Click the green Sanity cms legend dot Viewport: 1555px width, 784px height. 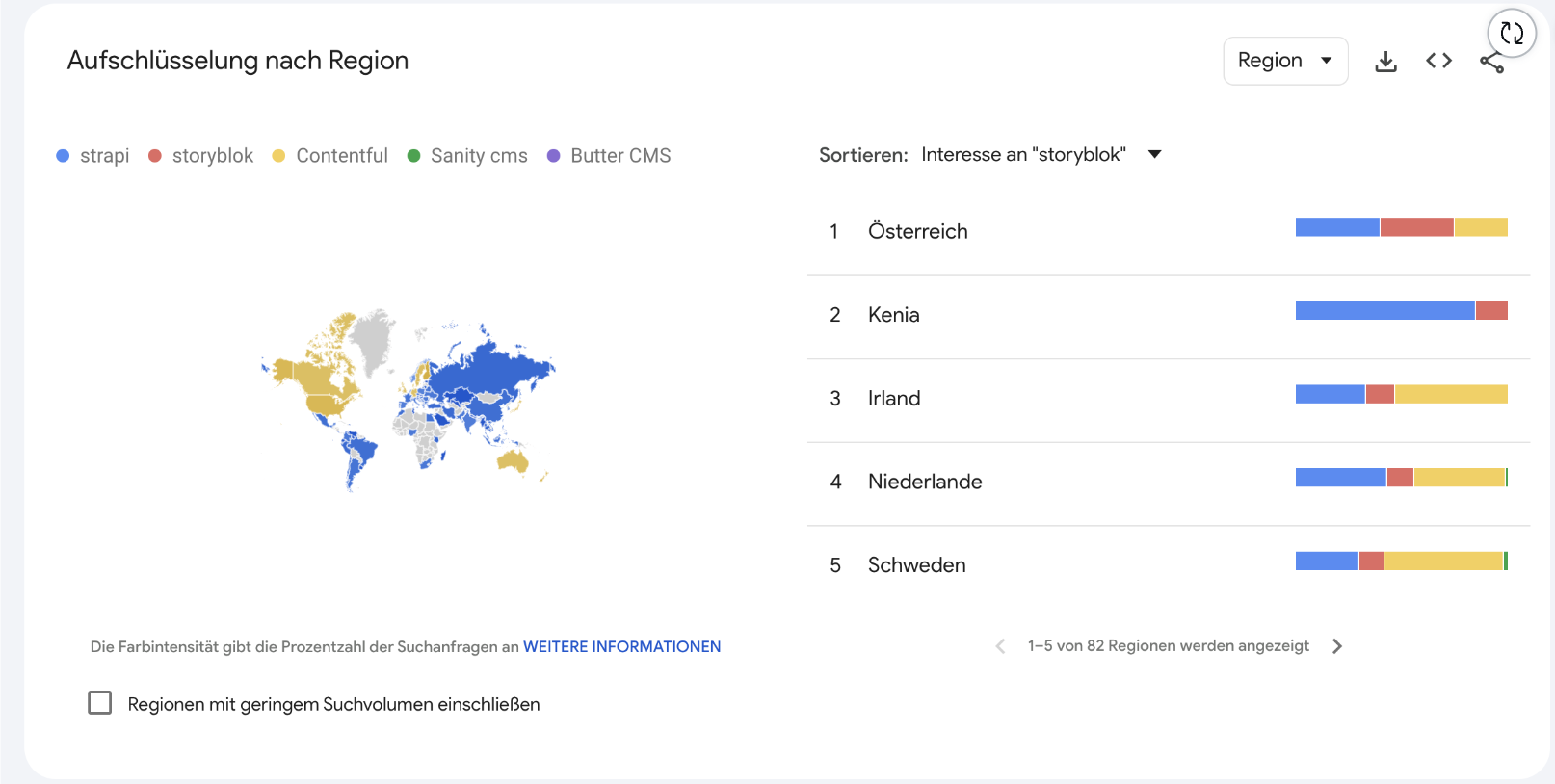413,156
